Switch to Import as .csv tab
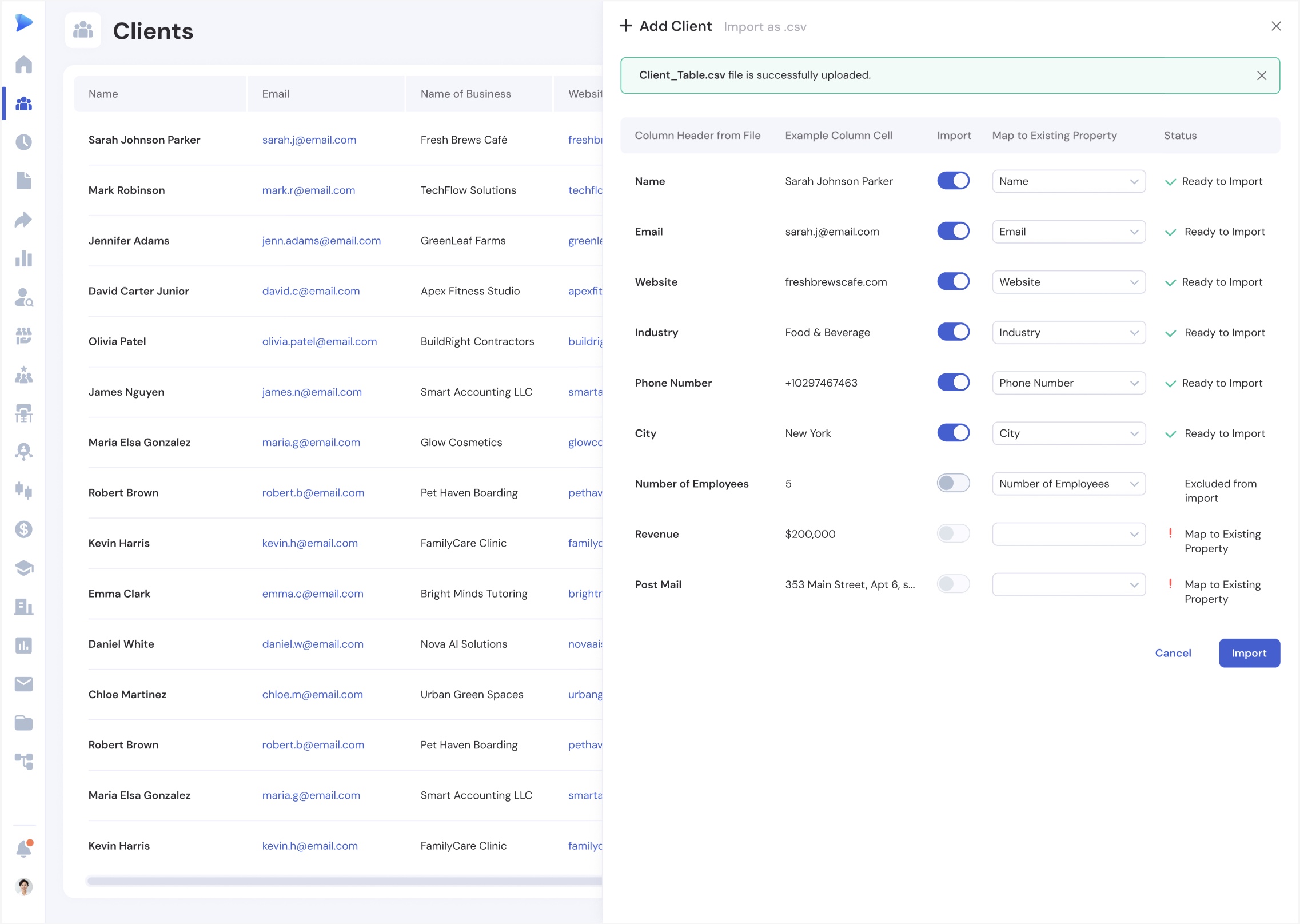 765,26
